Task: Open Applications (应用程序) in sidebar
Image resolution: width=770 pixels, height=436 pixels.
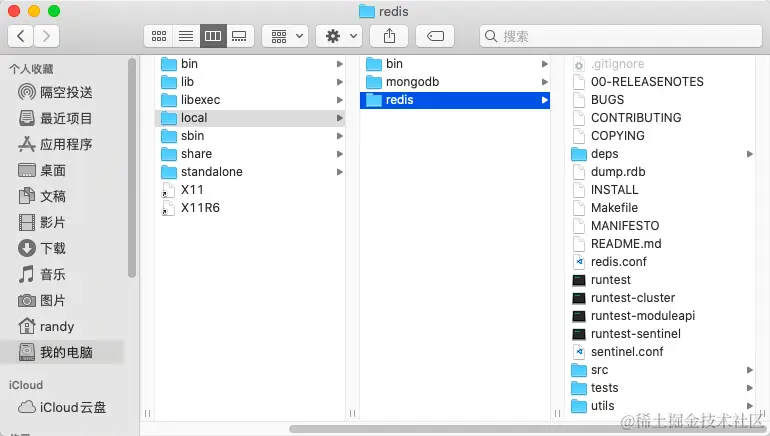Action: point(55,144)
